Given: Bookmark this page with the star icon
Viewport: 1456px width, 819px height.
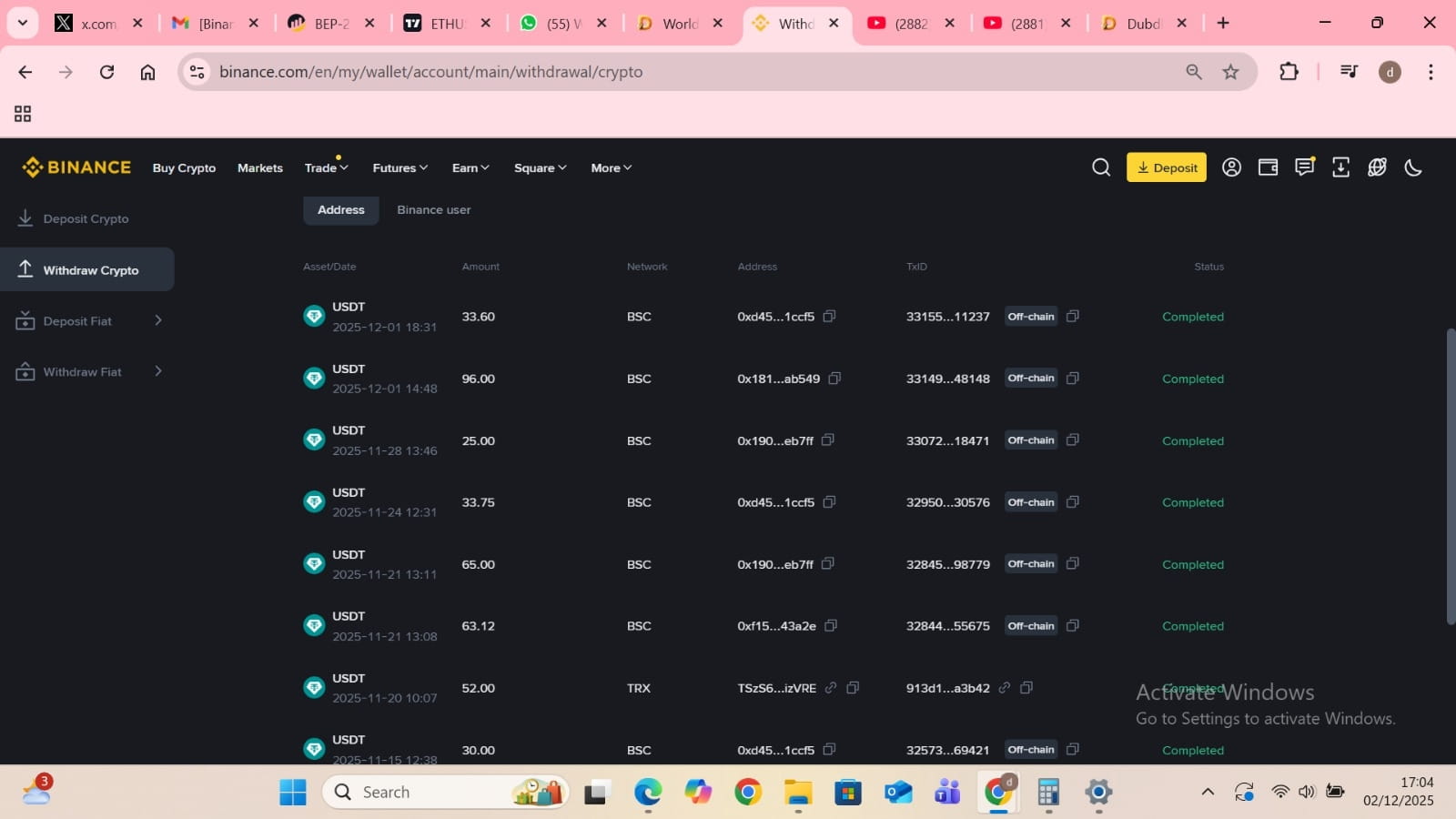Looking at the screenshot, I should (x=1230, y=72).
